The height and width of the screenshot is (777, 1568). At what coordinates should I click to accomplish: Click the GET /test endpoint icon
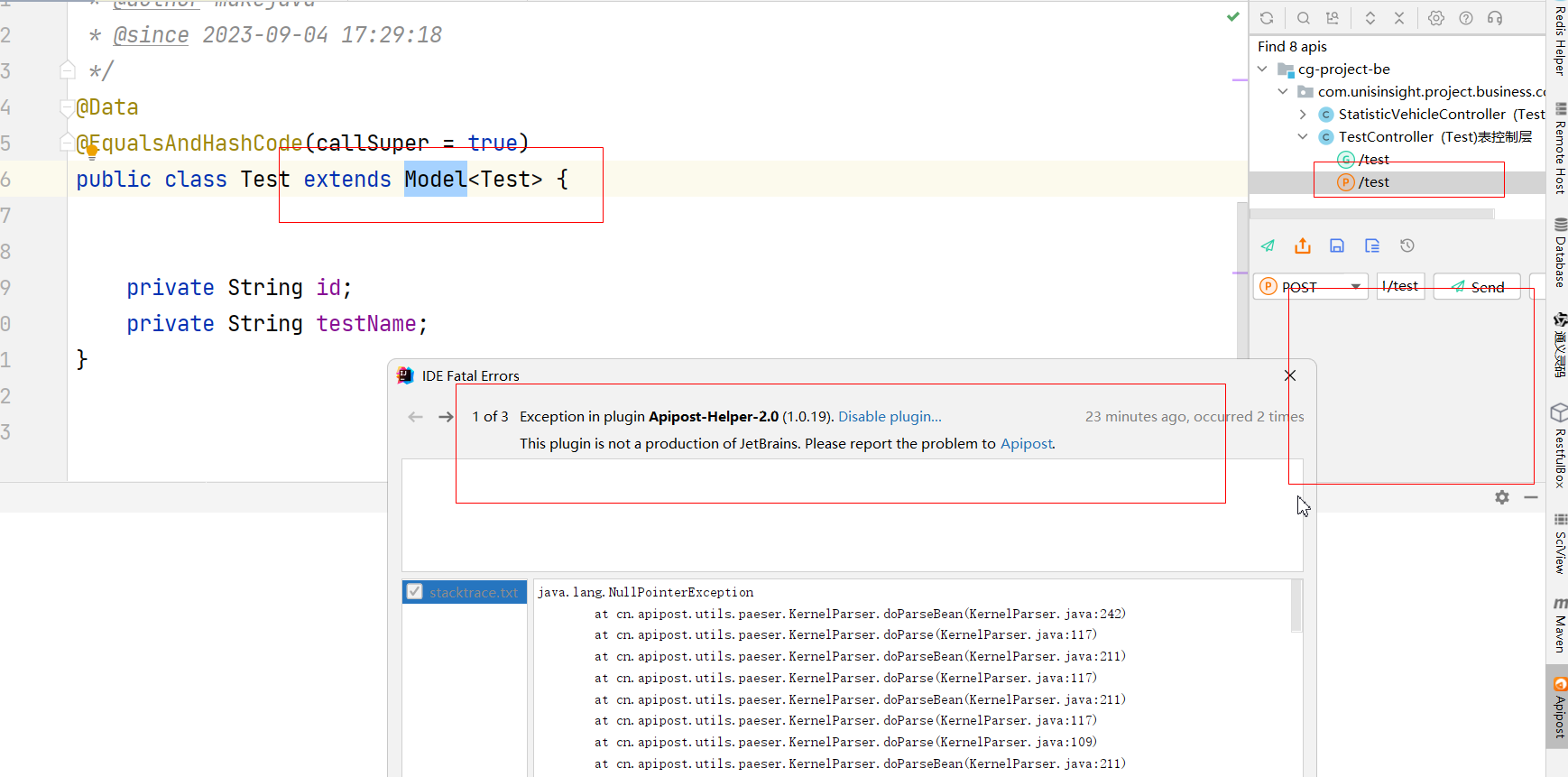click(1346, 160)
